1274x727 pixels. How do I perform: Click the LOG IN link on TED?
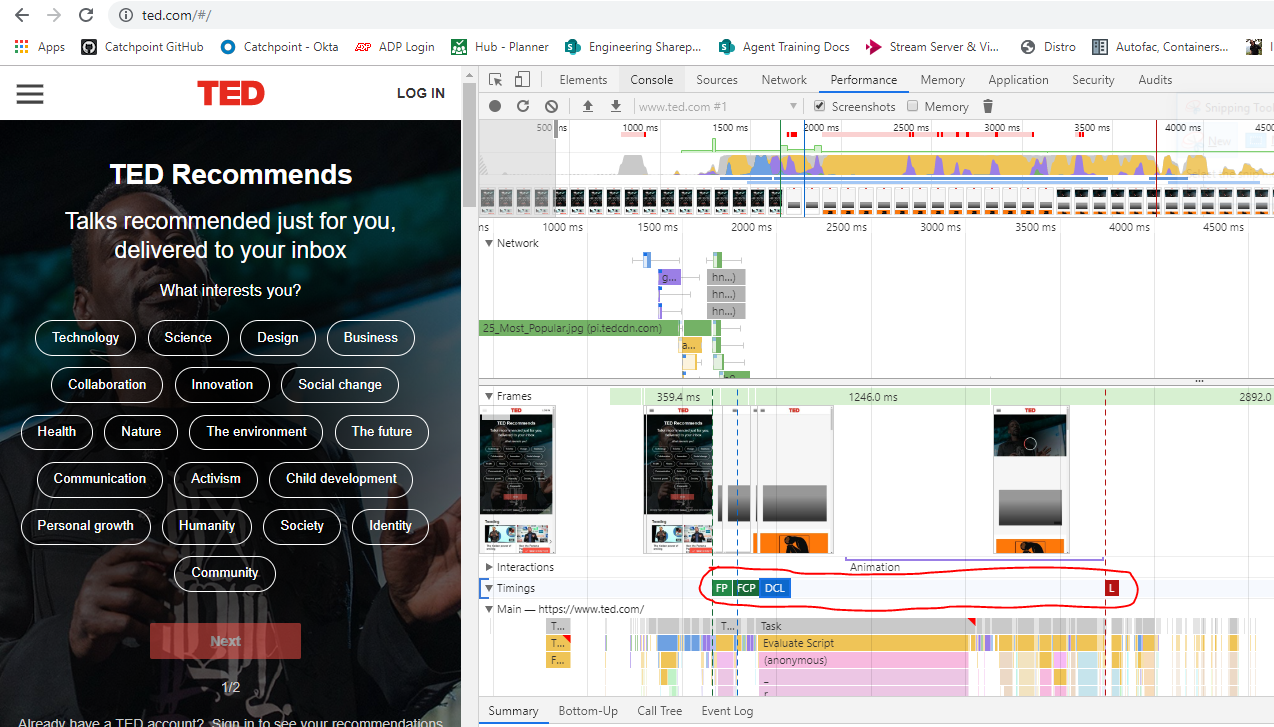coord(421,93)
